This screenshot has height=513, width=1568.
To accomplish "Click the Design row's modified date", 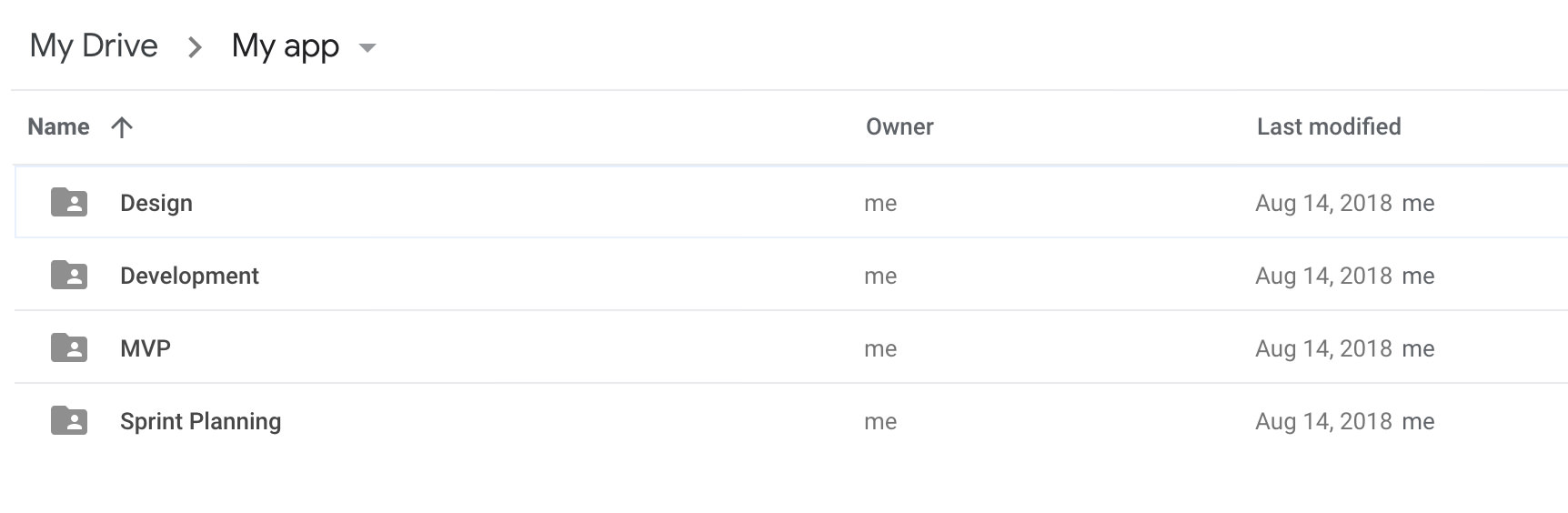I will pos(1323,203).
